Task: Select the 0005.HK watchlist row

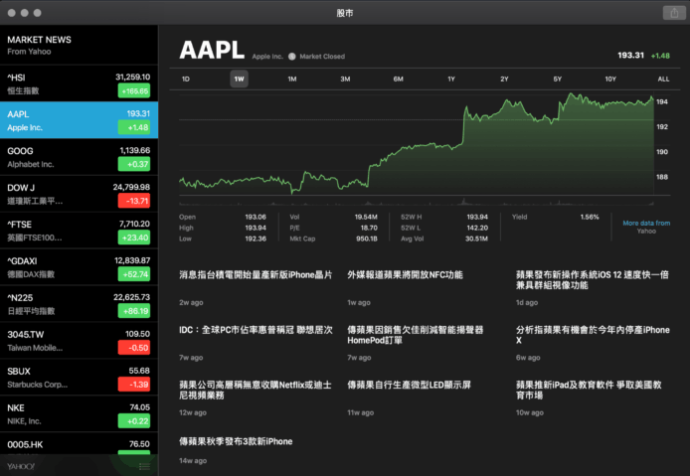Action: [79, 444]
